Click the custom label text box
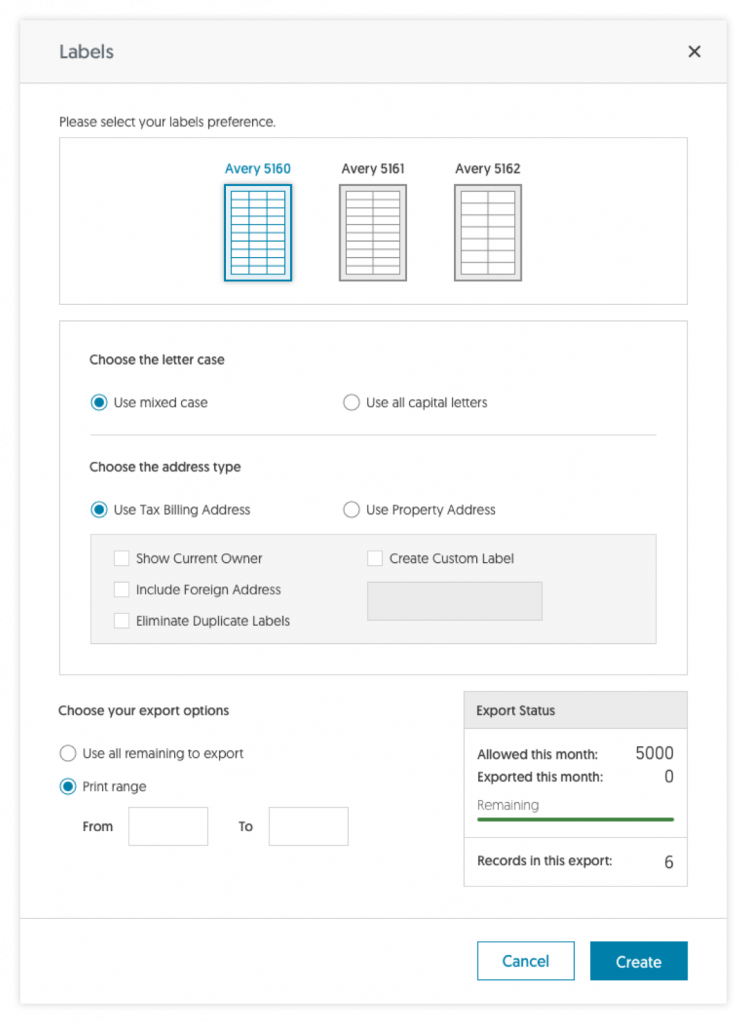This screenshot has height=1024, width=747. click(454, 601)
